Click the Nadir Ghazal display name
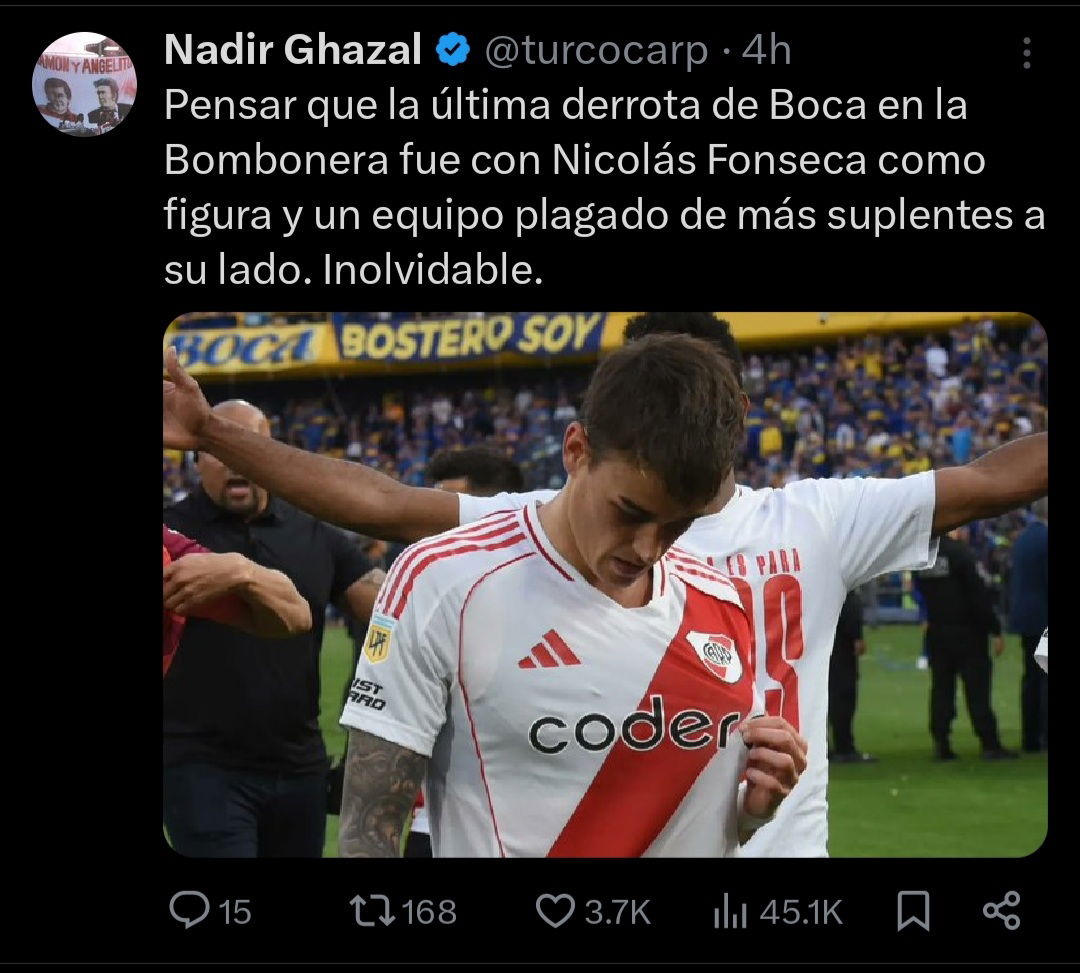This screenshot has height=973, width=1080. (x=293, y=50)
